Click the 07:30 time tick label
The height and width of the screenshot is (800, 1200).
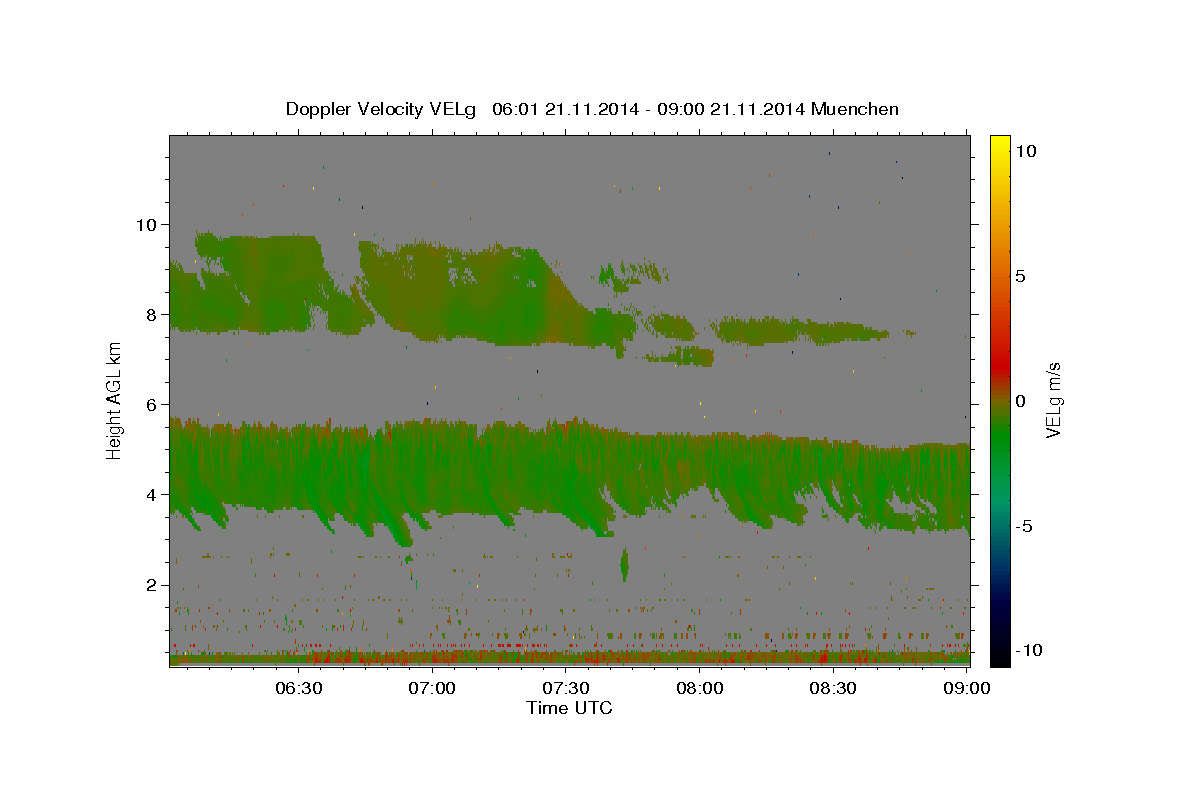[566, 689]
